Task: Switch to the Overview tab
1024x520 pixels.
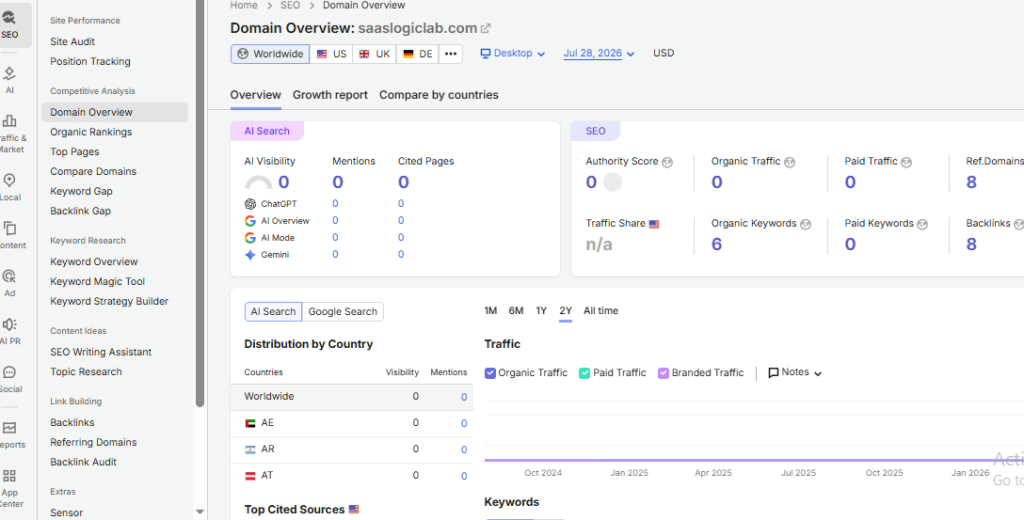Action: coord(255,95)
